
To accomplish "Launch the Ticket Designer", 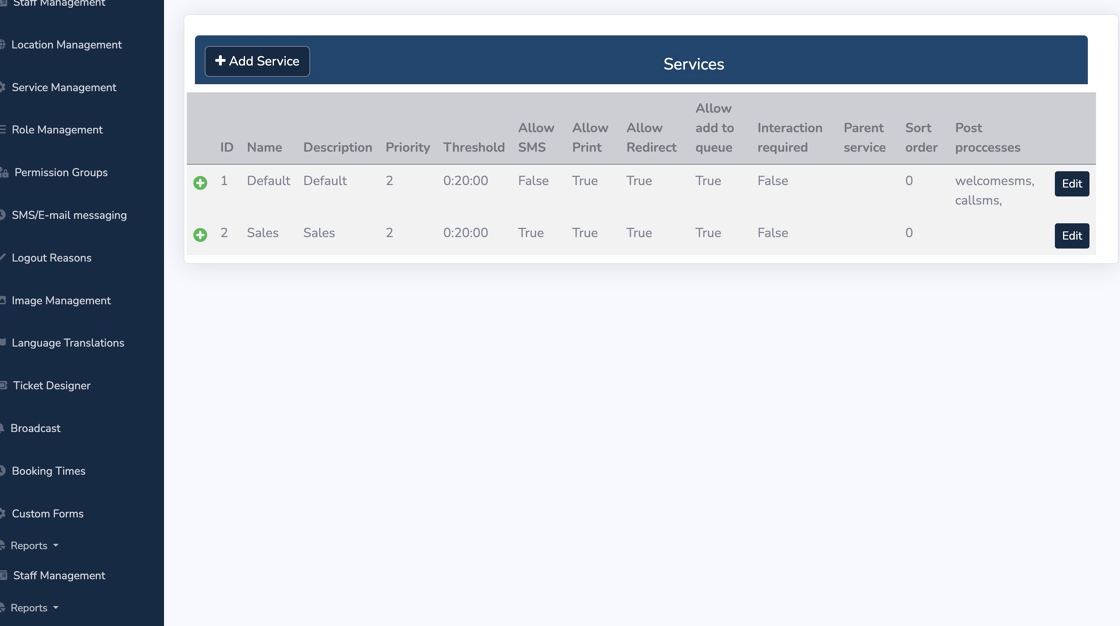I will [52, 386].
